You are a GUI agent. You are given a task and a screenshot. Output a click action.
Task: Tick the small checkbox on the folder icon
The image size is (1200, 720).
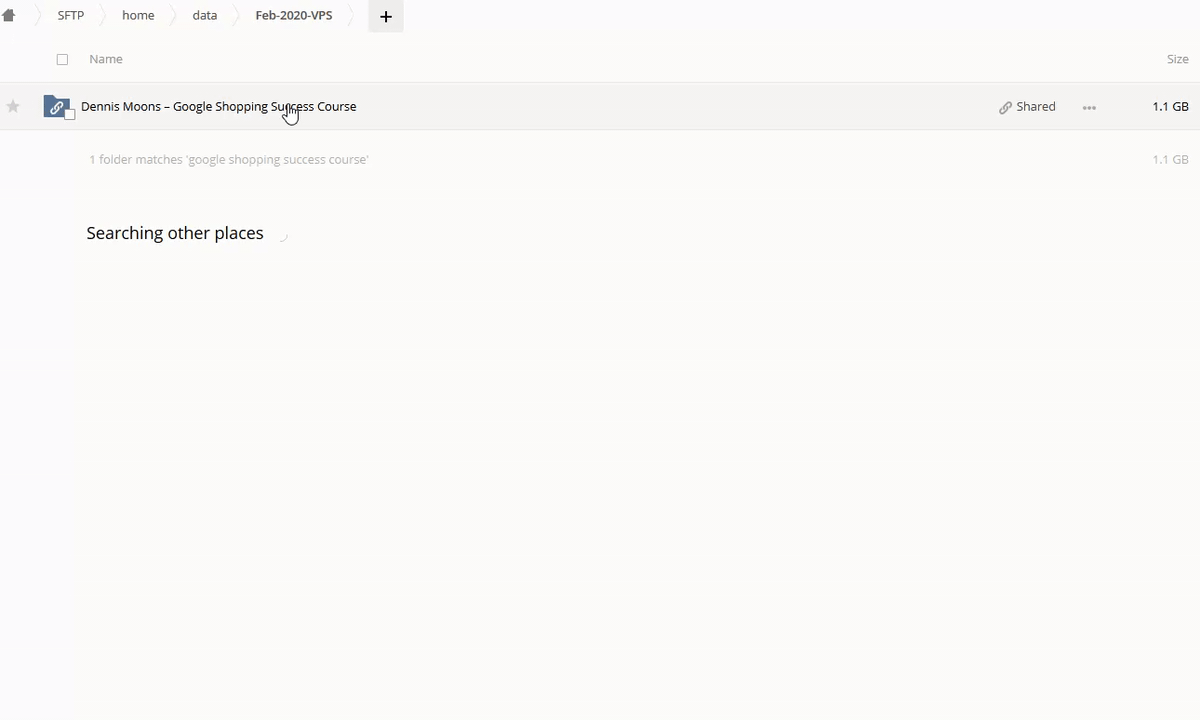point(70,115)
